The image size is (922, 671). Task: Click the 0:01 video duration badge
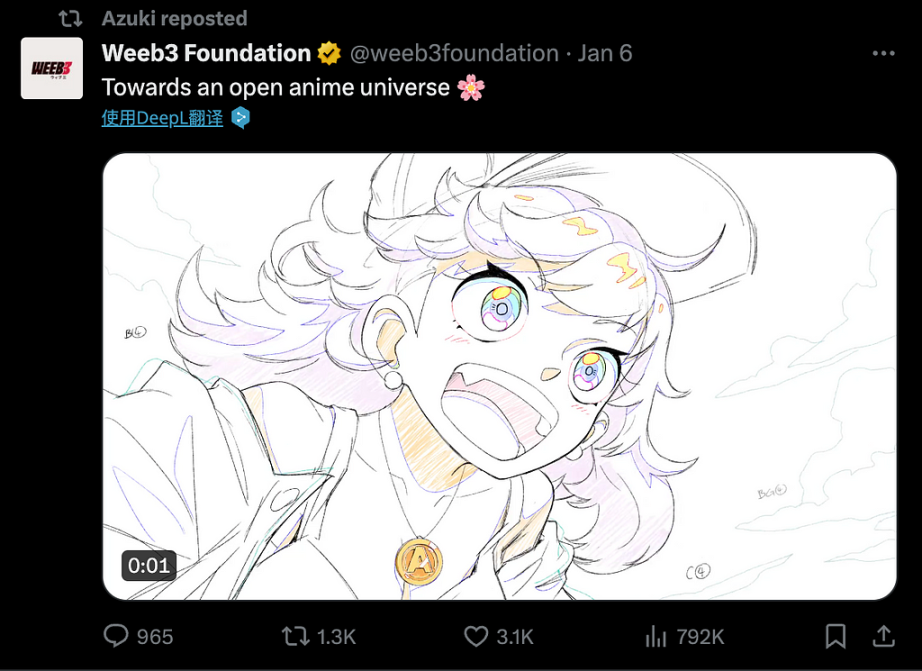pos(149,566)
